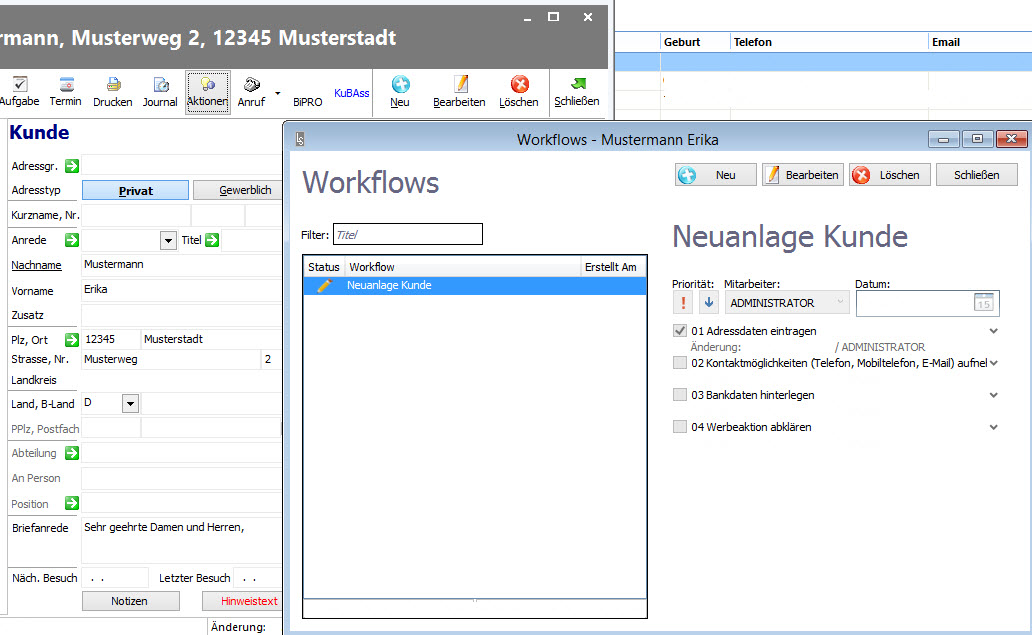Expand the 03 Bankdaten hinterlegen step
1032x635 pixels.
pos(993,395)
